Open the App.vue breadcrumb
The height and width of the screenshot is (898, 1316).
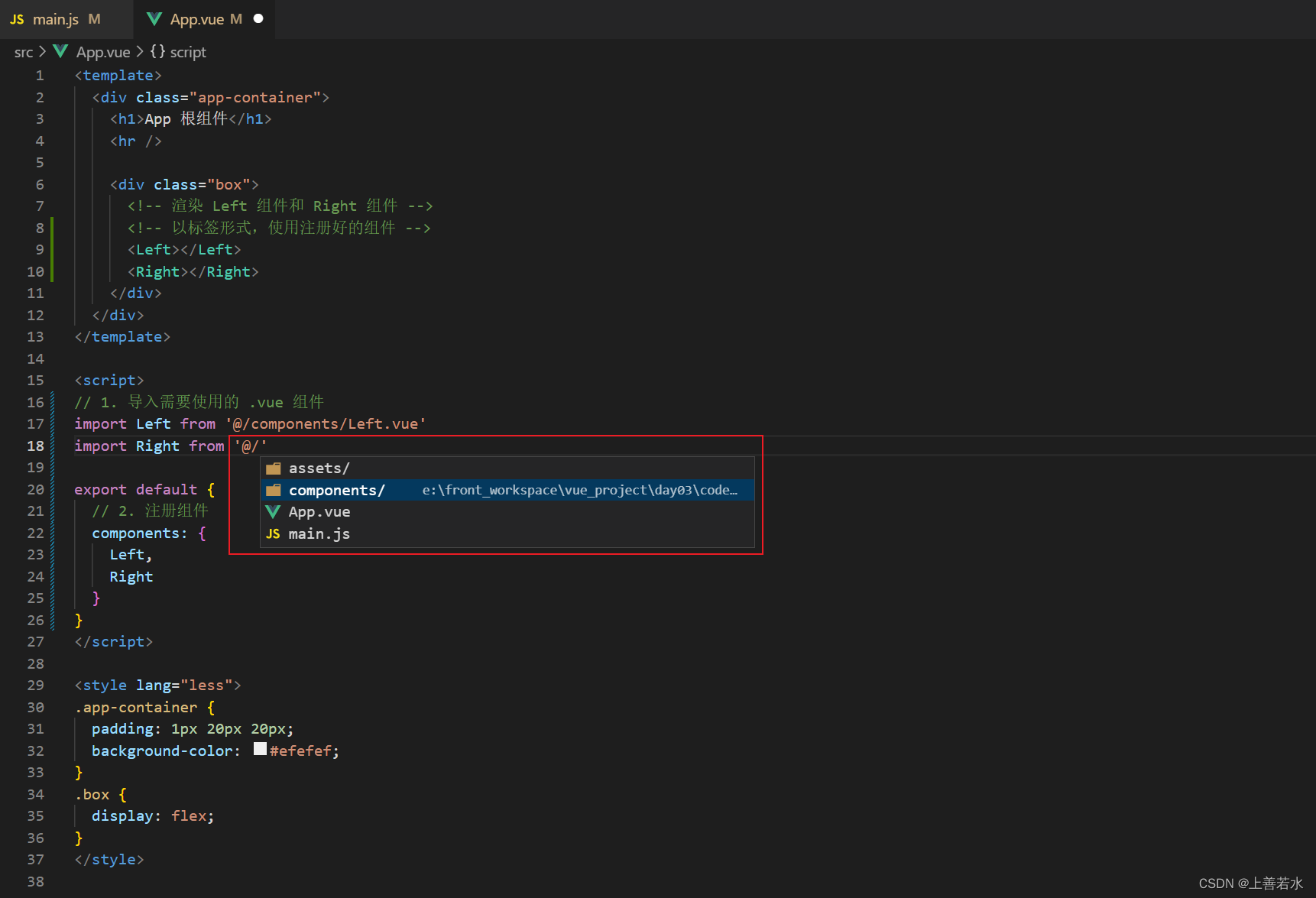click(103, 52)
